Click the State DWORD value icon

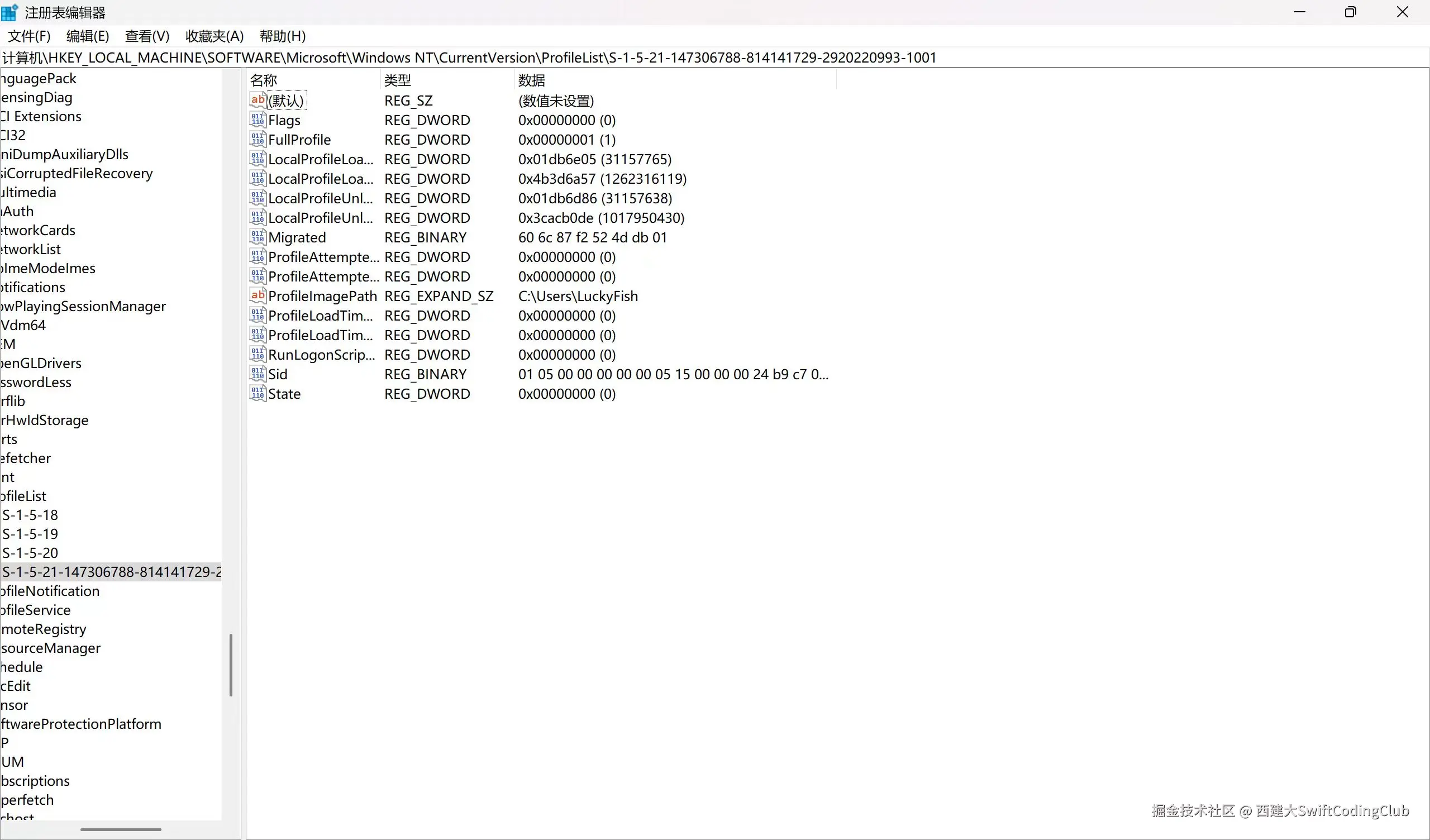click(x=258, y=393)
